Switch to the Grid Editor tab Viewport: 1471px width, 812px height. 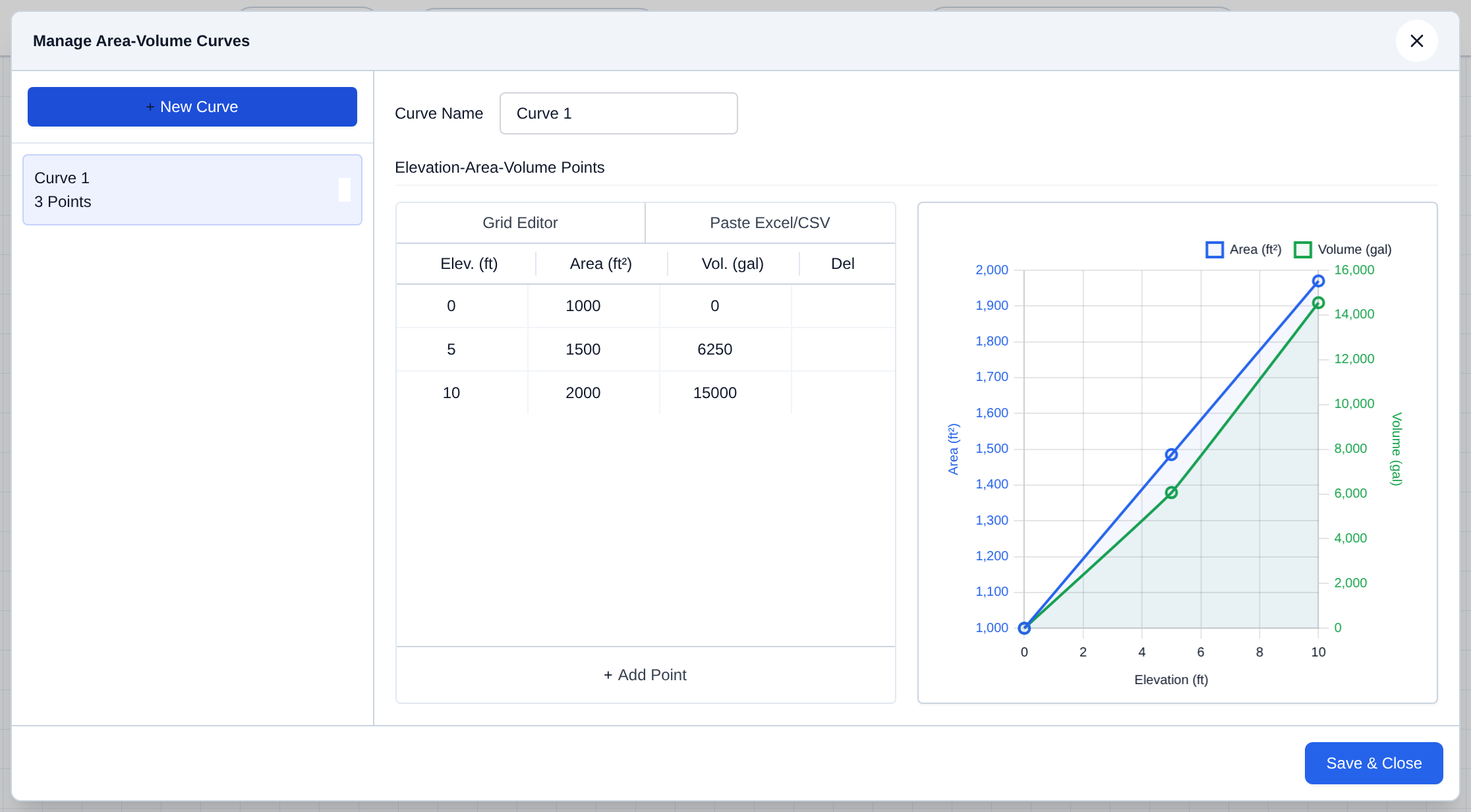point(520,223)
